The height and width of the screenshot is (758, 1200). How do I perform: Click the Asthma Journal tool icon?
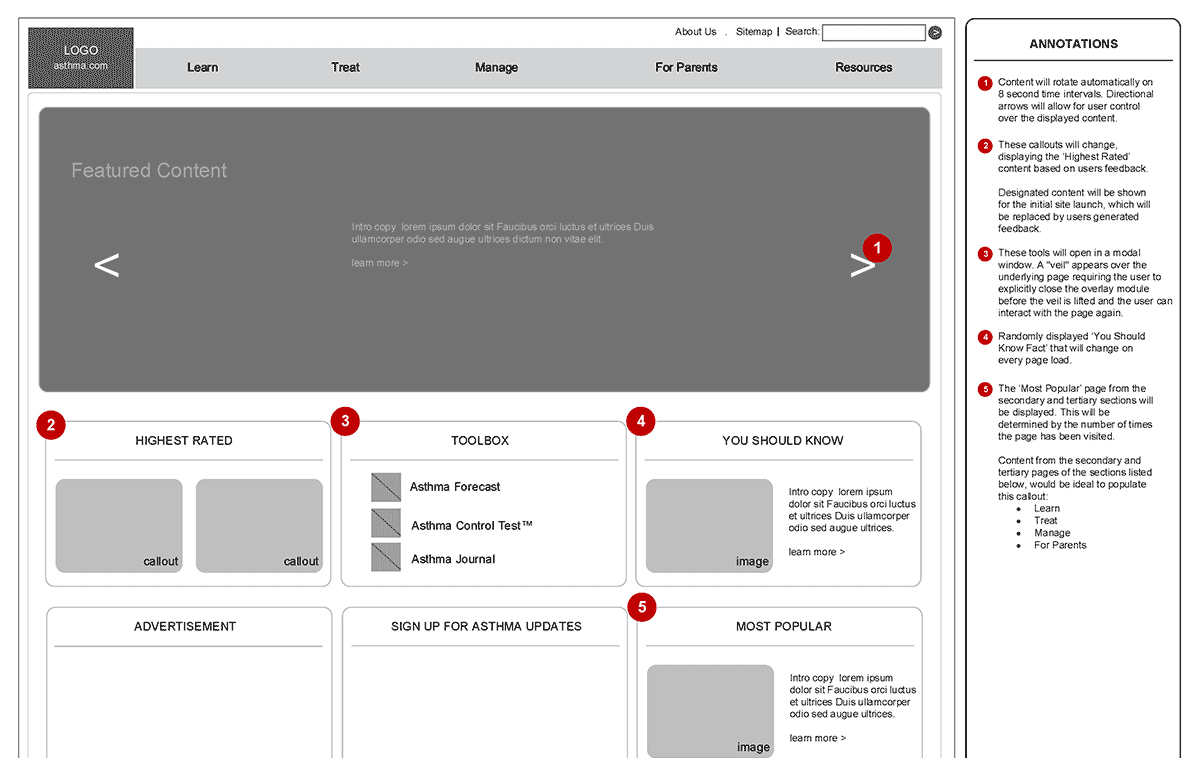tap(386, 558)
